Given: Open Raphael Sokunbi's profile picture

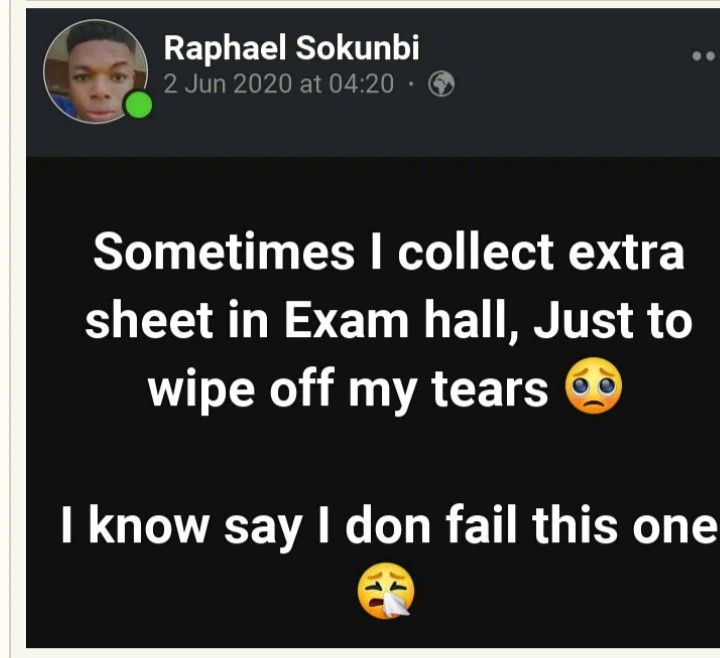Looking at the screenshot, I should pos(96,72).
